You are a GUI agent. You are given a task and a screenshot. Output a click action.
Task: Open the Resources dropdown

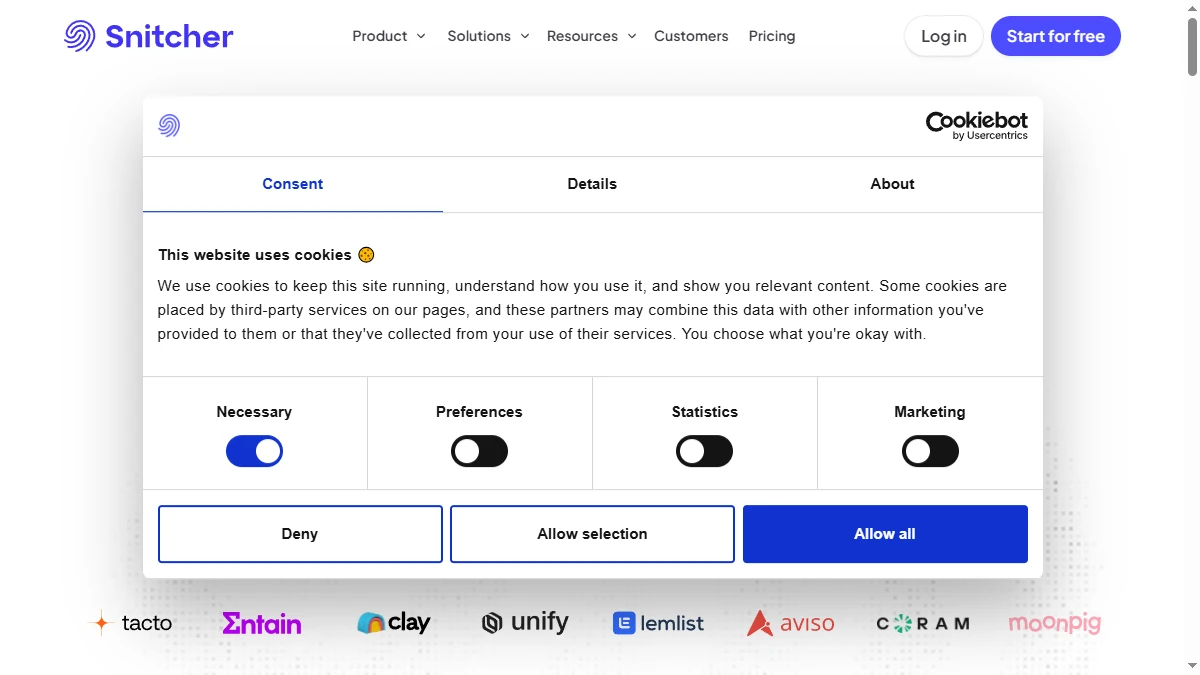tap(591, 36)
